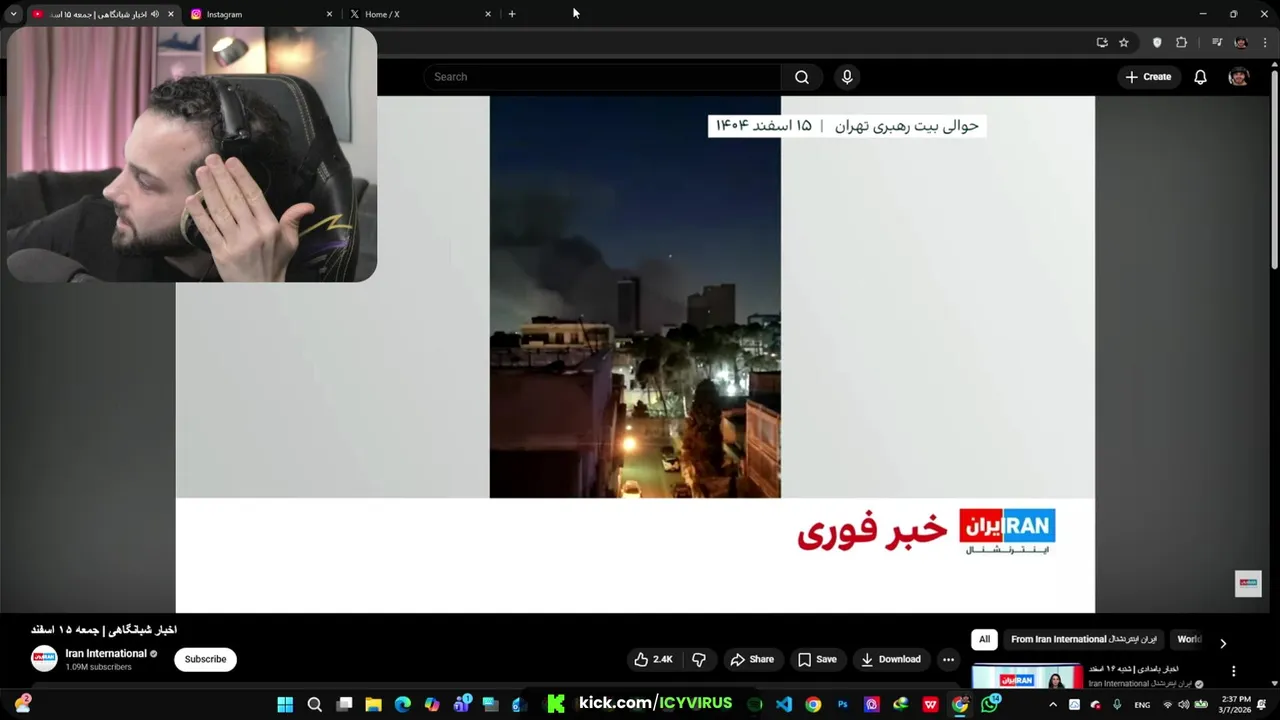Open tab search dropdown arrow

coord(13,14)
